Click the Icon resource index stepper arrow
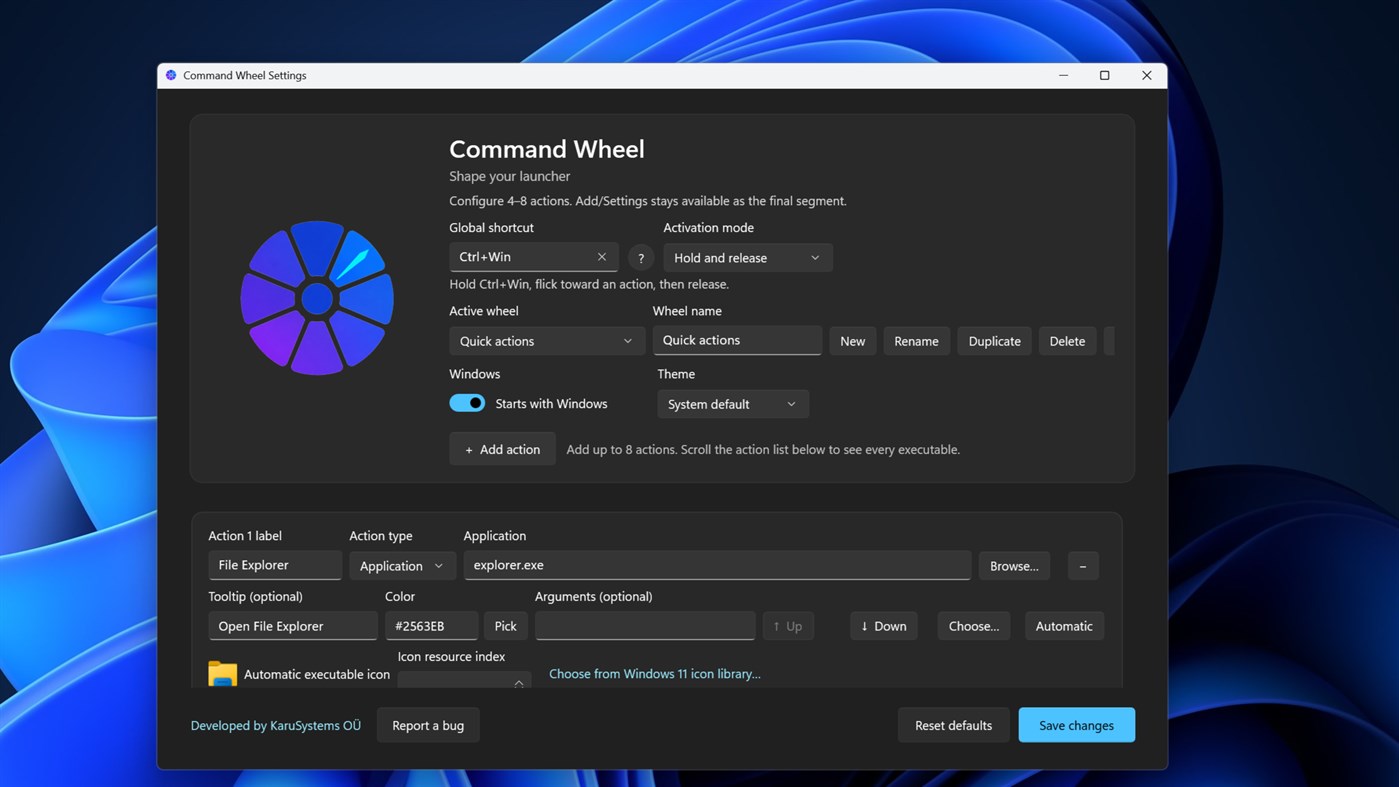1399x787 pixels. coord(519,682)
